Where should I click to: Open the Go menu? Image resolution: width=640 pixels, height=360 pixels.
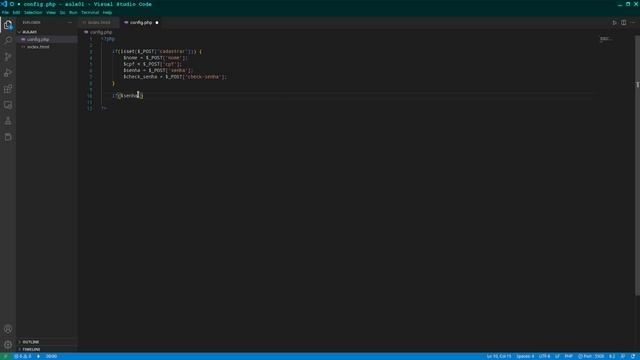(62, 13)
